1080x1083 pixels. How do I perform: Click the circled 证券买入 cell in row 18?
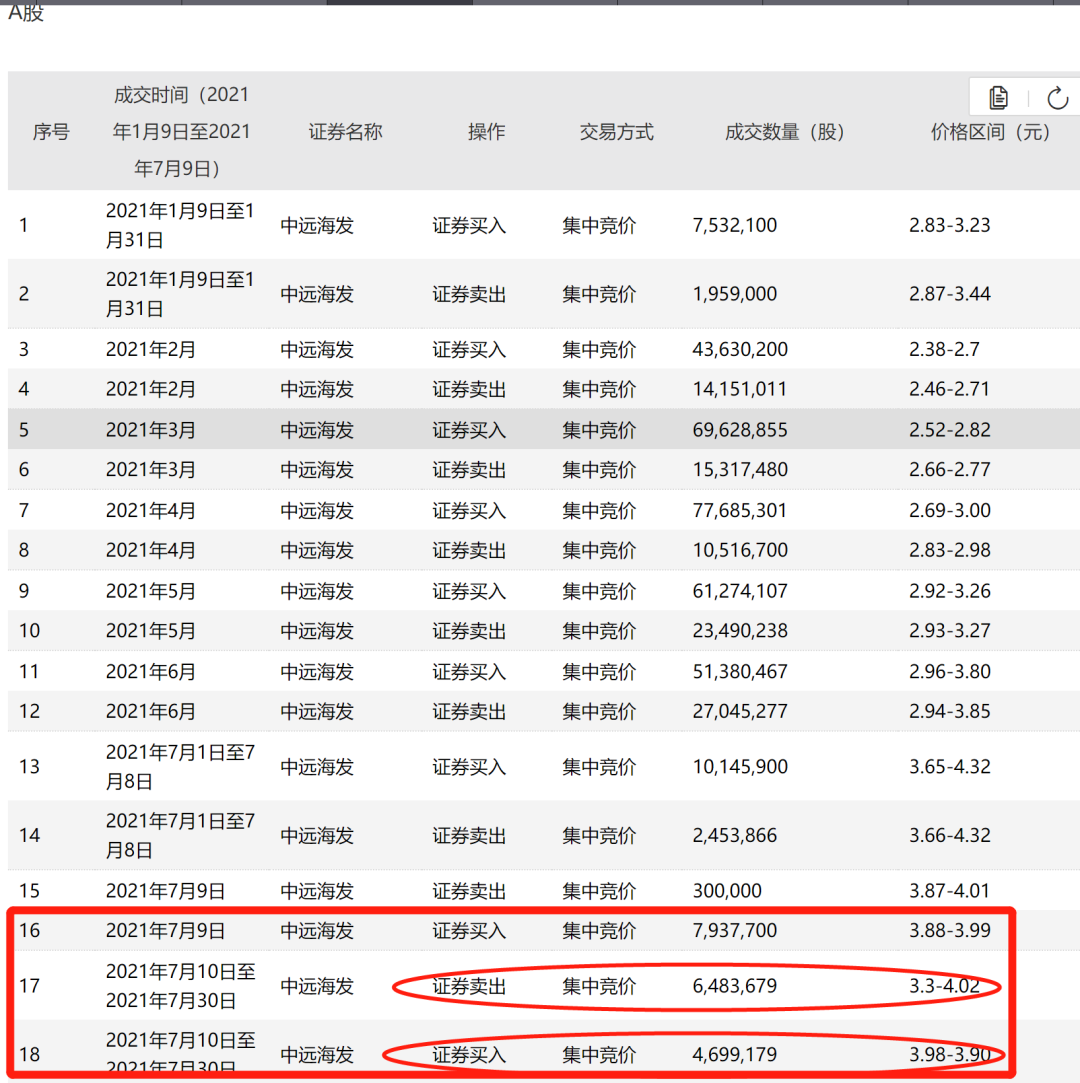[469, 1053]
